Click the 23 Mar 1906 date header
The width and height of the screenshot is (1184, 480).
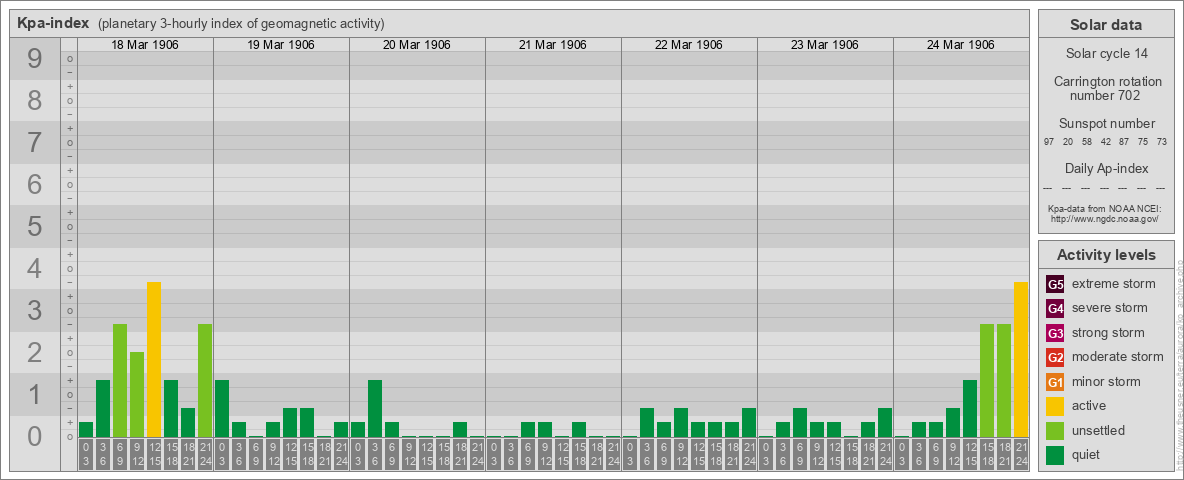[x=825, y=45]
